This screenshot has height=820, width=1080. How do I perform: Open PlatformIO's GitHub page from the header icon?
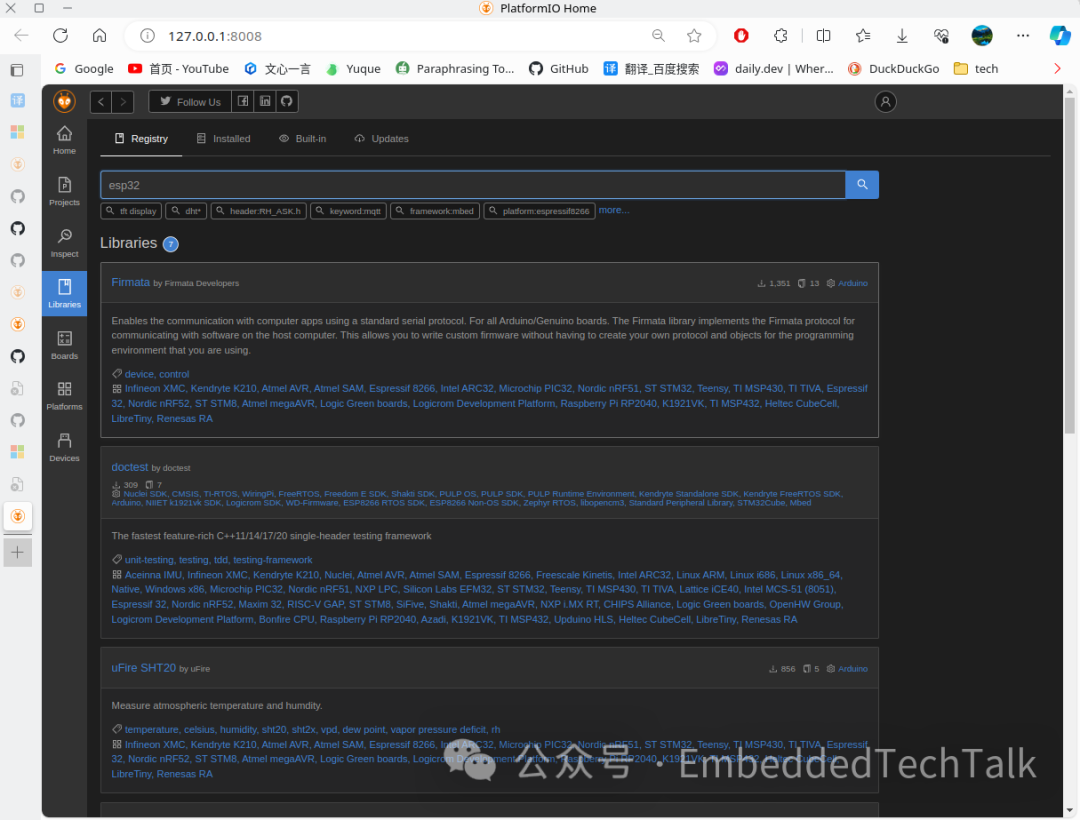point(287,101)
